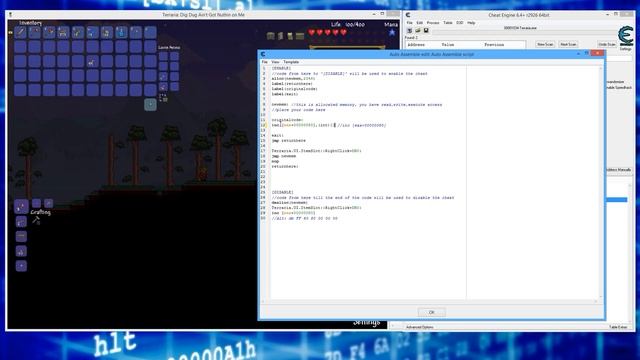Open the Cheat Engine D3D menu
This screenshot has width=640, height=360.
point(460,23)
